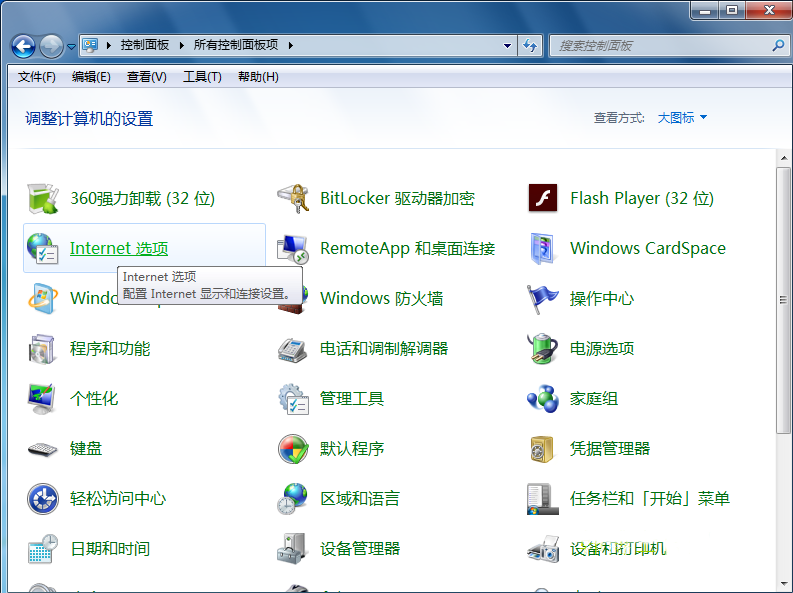The width and height of the screenshot is (793, 593).
Task: Open the 工具(T) menu
Action: [x=202, y=77]
